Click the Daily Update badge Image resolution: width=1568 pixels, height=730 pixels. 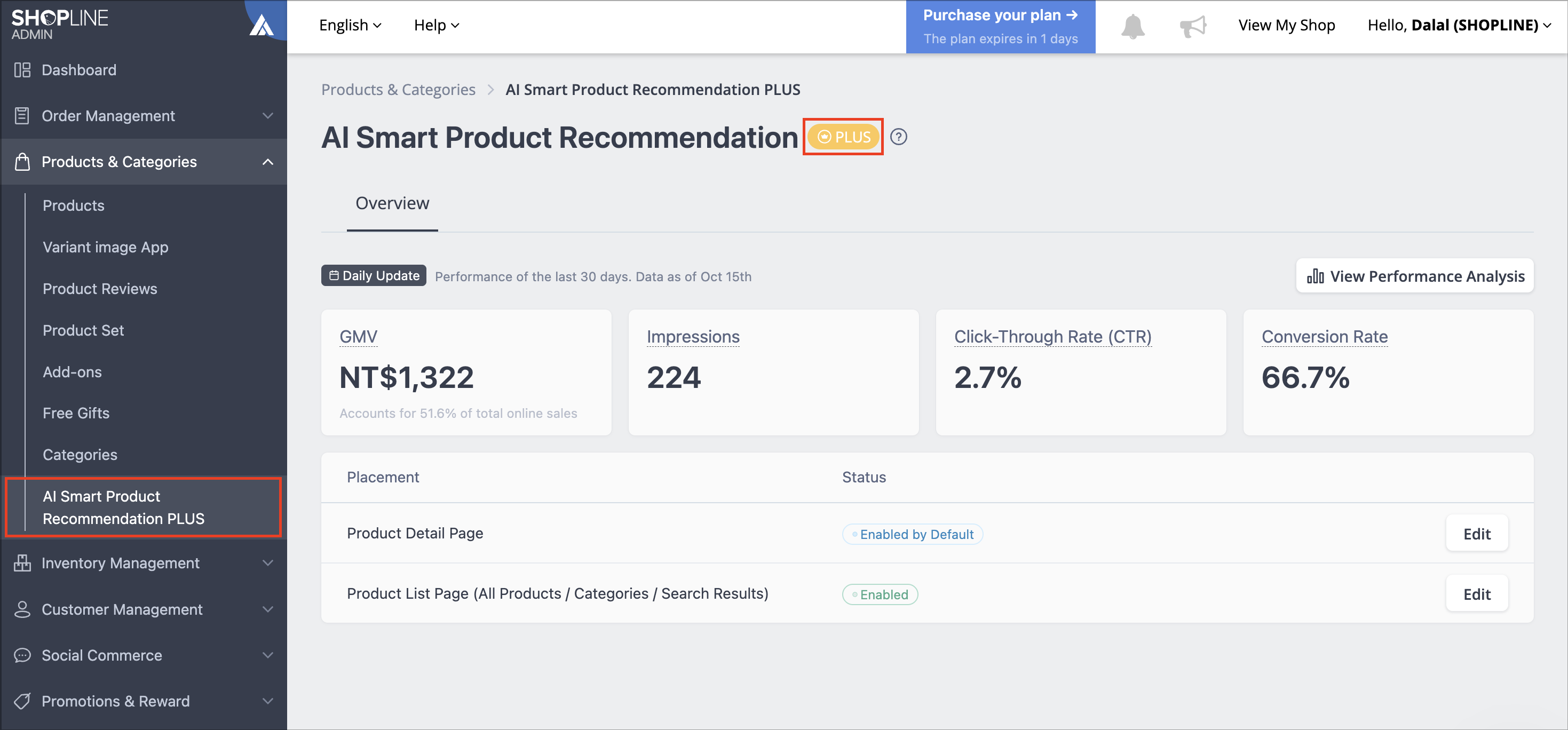(x=374, y=276)
